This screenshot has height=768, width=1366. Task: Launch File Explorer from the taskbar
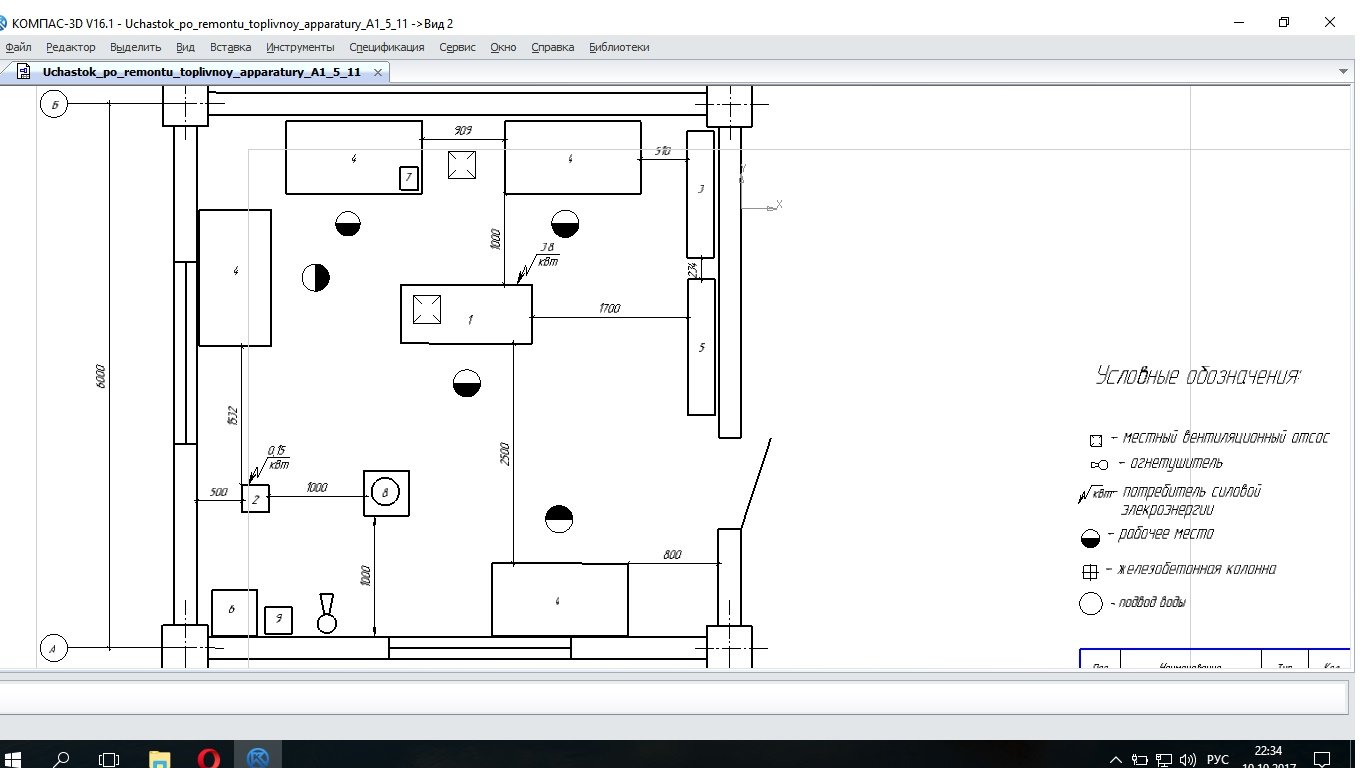click(160, 758)
